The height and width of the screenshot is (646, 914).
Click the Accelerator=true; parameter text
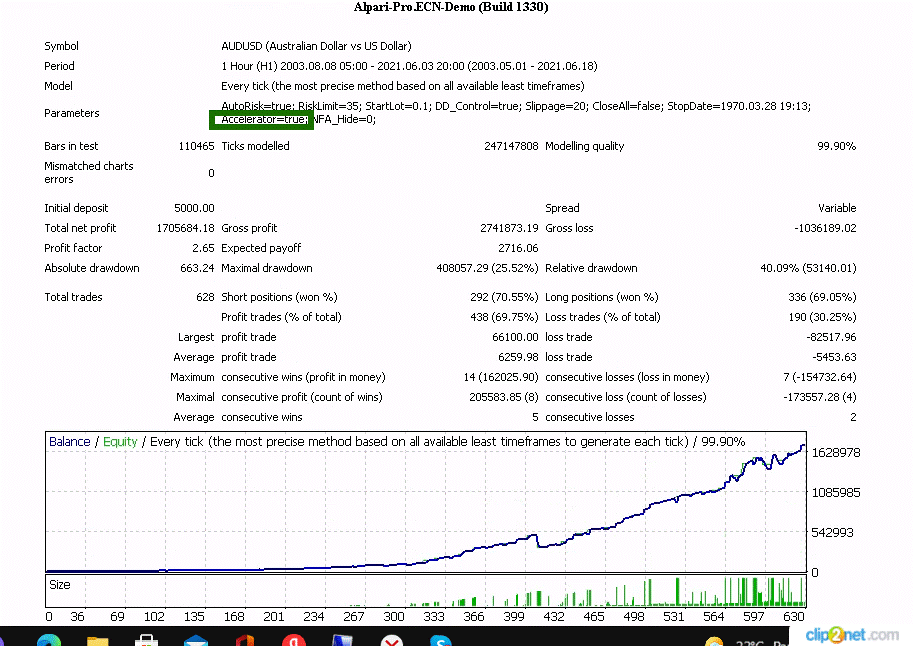pyautogui.click(x=264, y=120)
